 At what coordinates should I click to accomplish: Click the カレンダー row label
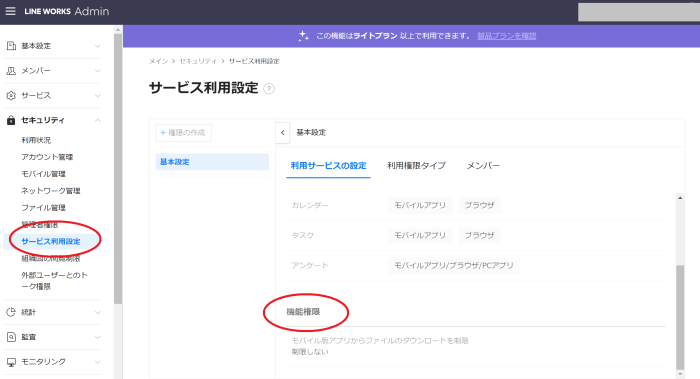310,205
